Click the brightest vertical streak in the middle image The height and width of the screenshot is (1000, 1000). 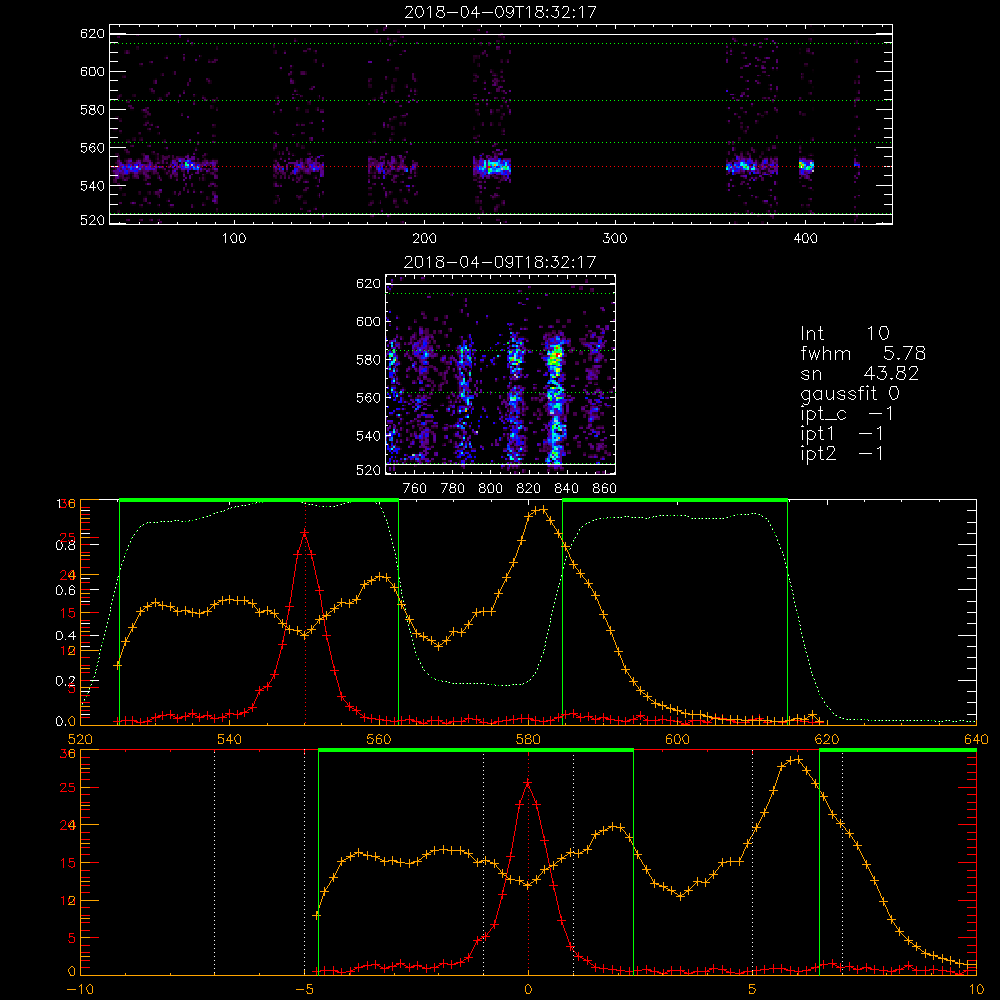[x=555, y=405]
